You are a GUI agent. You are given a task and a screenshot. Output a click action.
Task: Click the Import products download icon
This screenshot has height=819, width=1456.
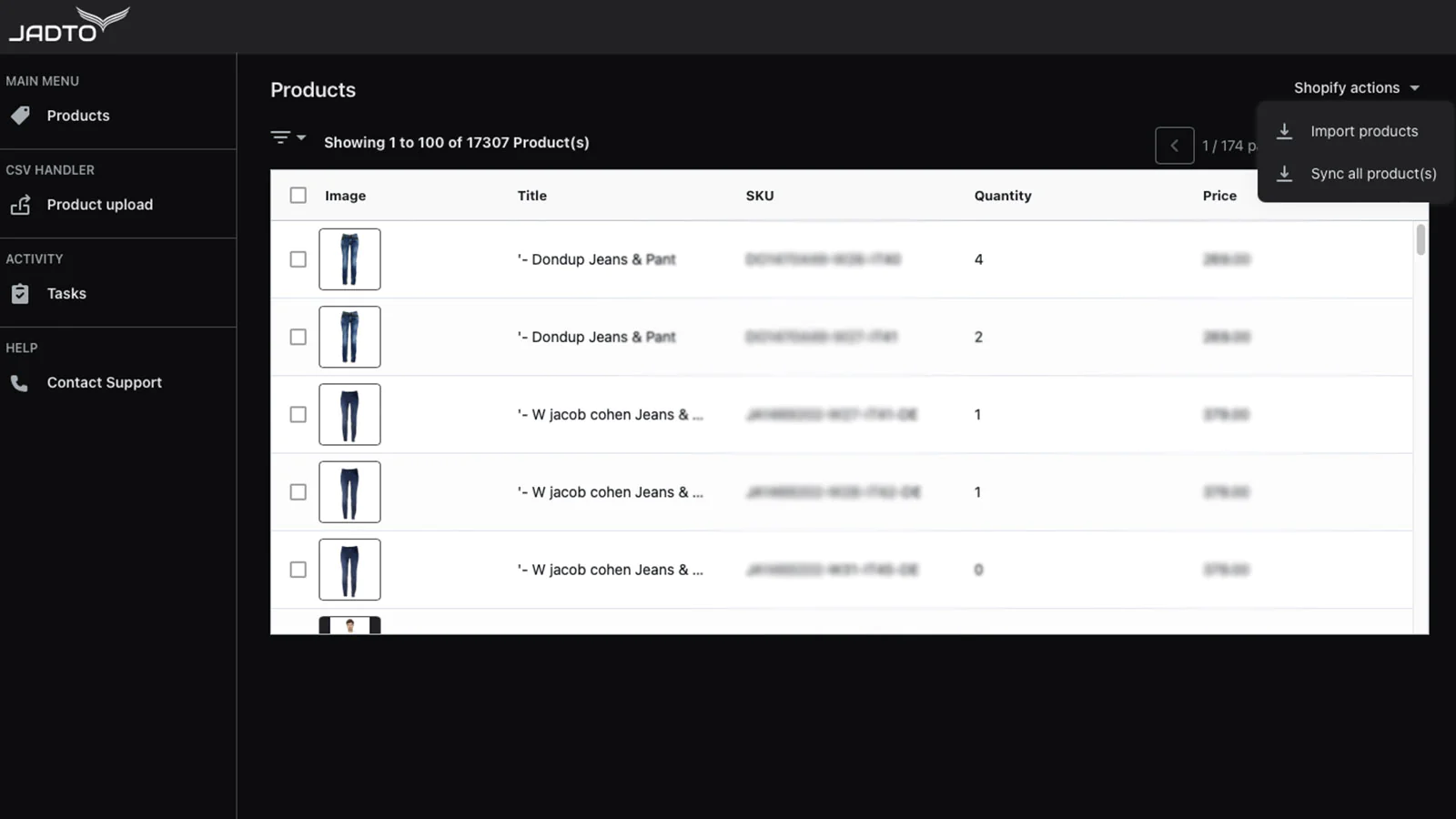pos(1284,131)
